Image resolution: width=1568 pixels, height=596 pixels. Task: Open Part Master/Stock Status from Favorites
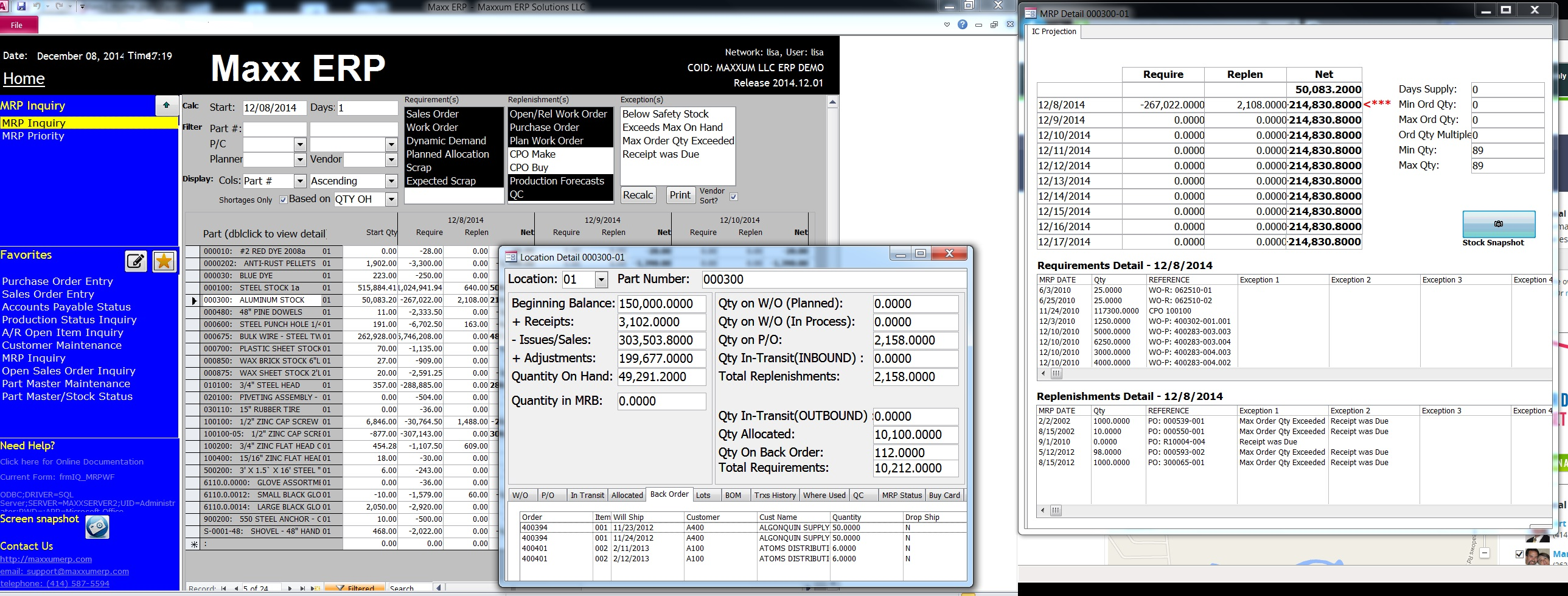[x=67, y=396]
